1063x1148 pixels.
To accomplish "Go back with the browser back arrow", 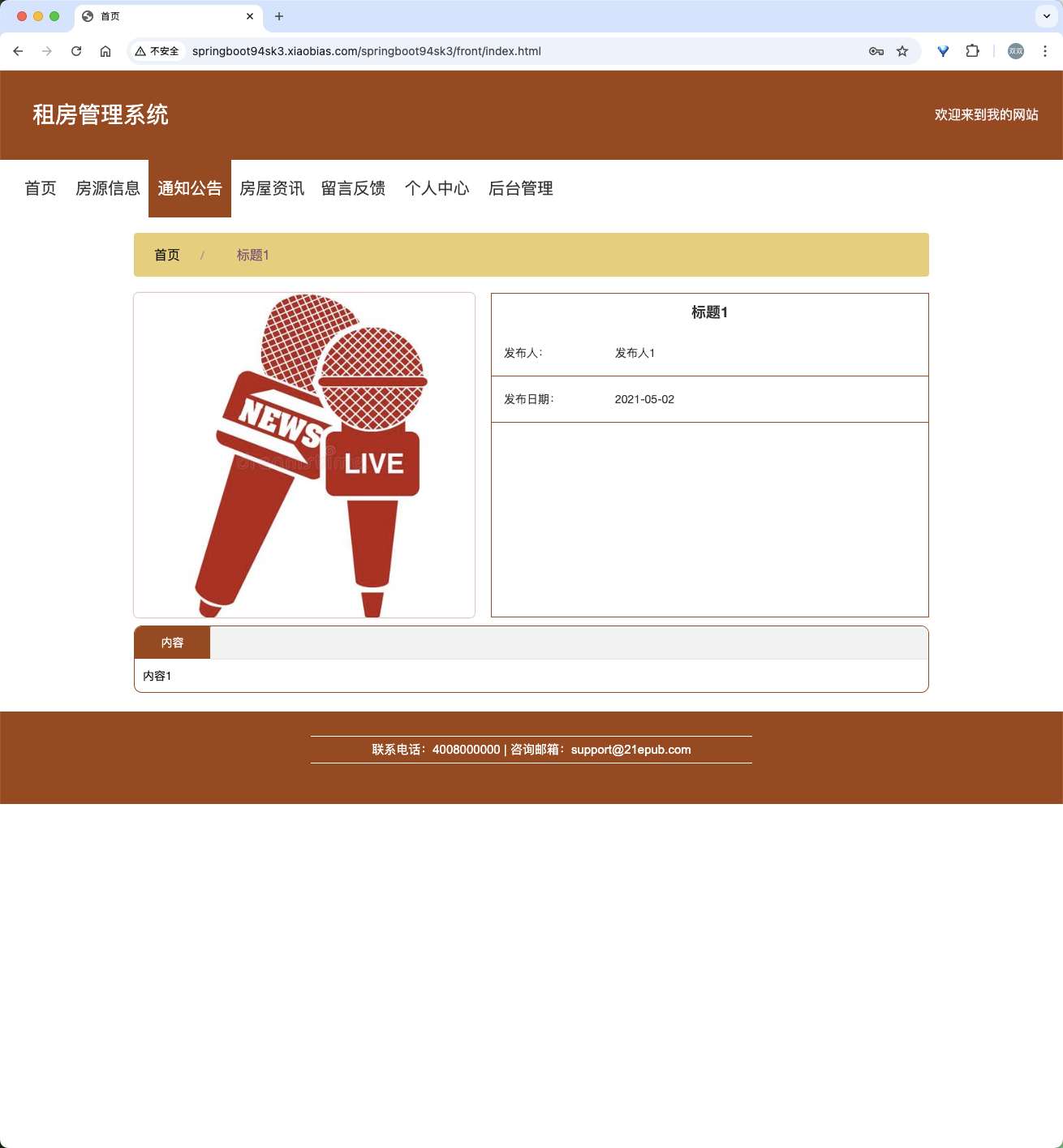I will pos(18,51).
